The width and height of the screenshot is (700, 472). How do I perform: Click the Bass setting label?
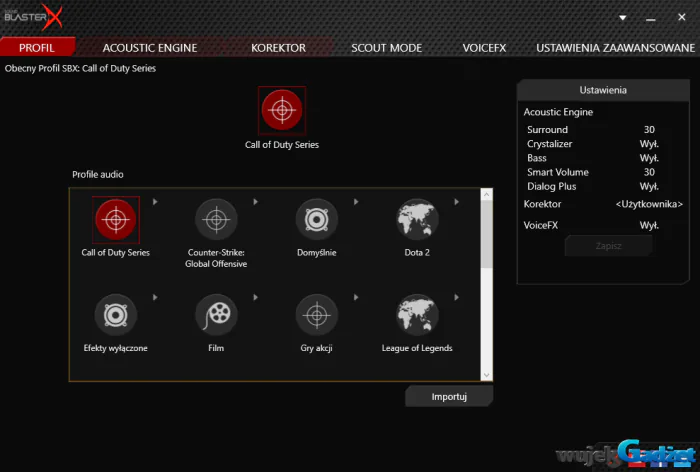click(537, 158)
